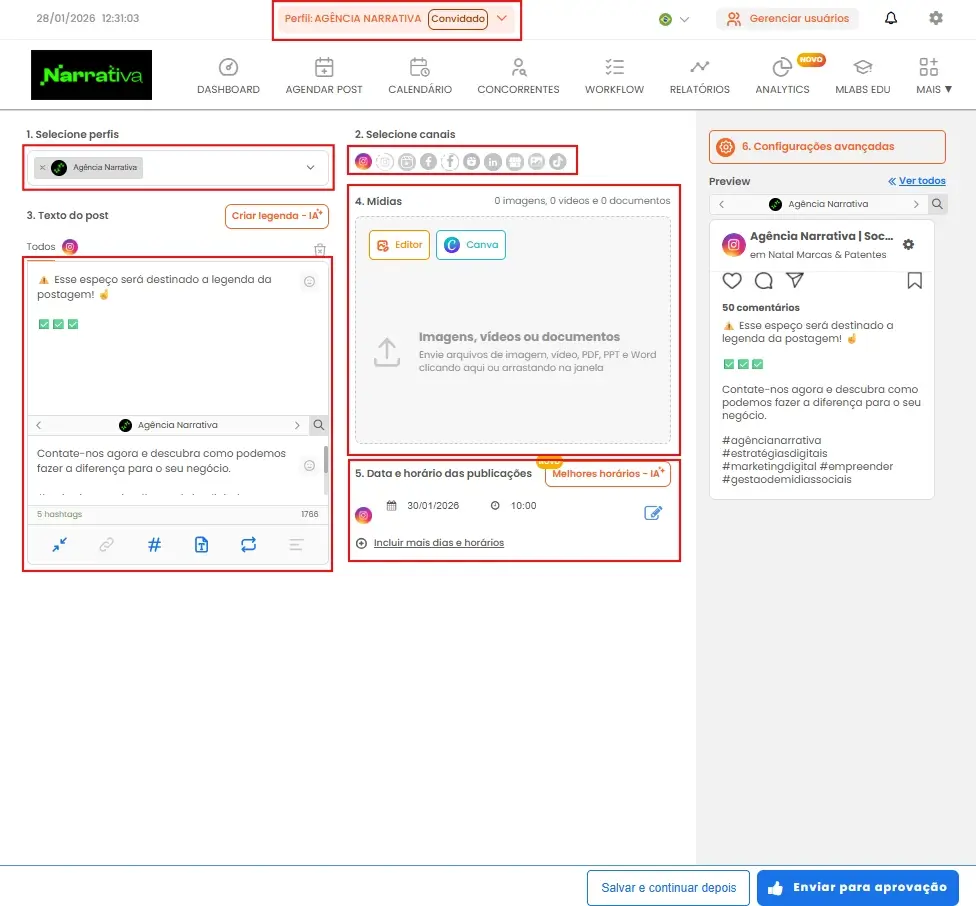976x906 pixels.
Task: Click the search icon in the Preview profile bar
Action: [x=937, y=204]
